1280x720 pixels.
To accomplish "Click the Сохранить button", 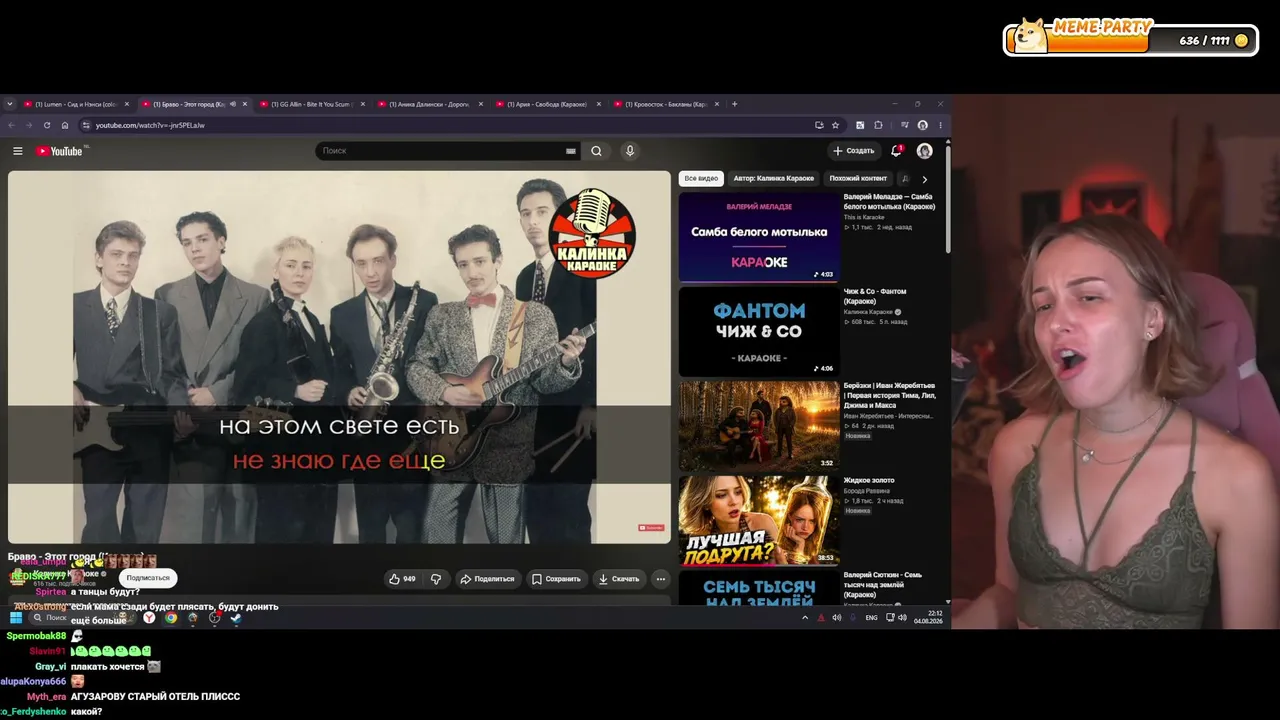I will (x=556, y=579).
